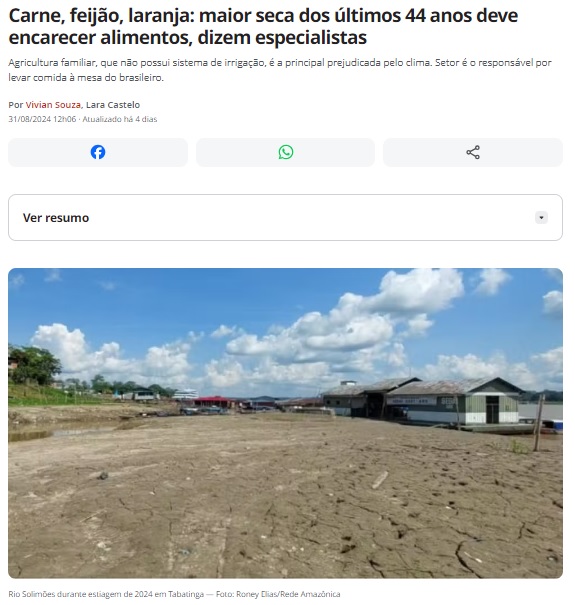
Task: Click the "Ver resumo" label
Action: click(56, 218)
